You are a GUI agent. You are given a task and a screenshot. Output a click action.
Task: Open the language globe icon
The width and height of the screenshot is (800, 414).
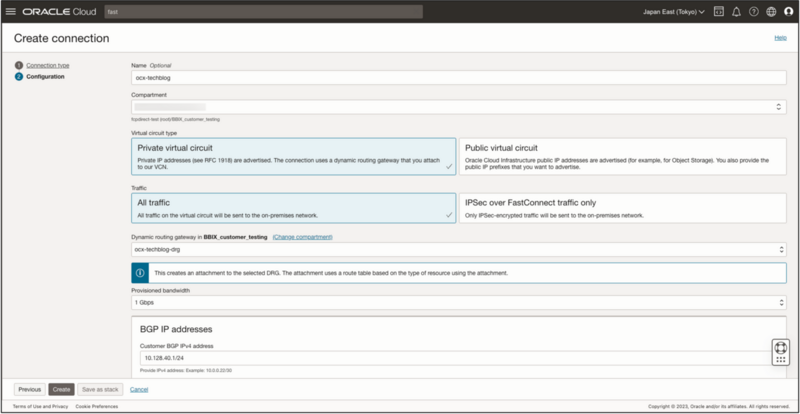coord(771,12)
